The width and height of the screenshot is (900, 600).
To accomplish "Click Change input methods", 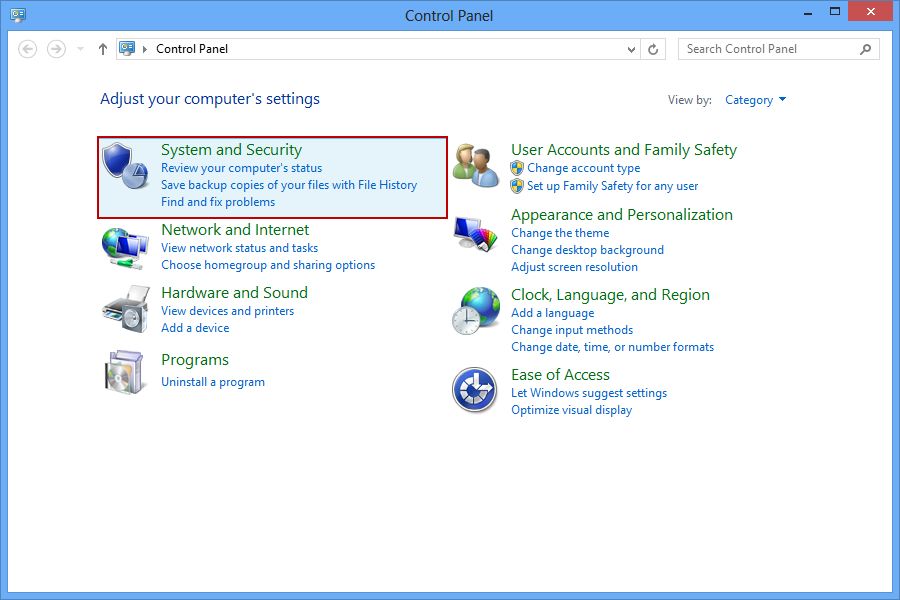I will 572,330.
